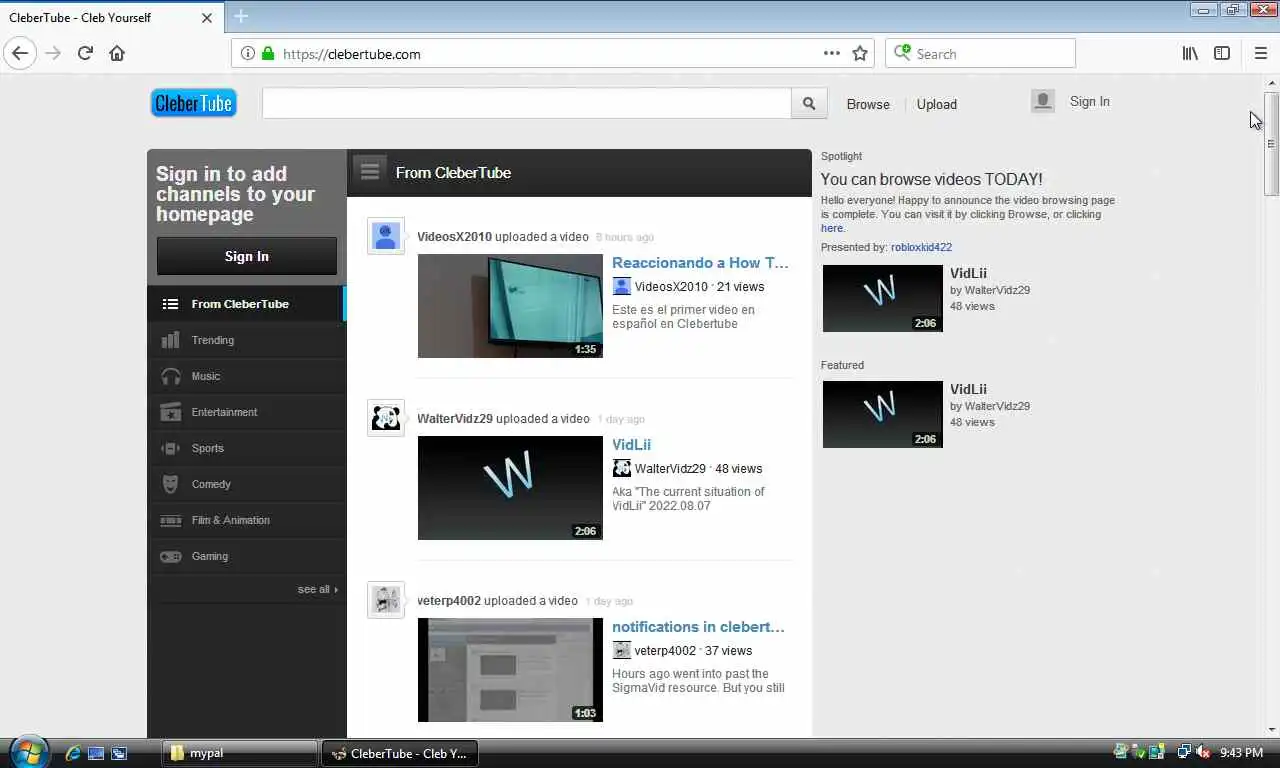Select the Music sidebar category
1280x768 pixels.
click(x=246, y=376)
